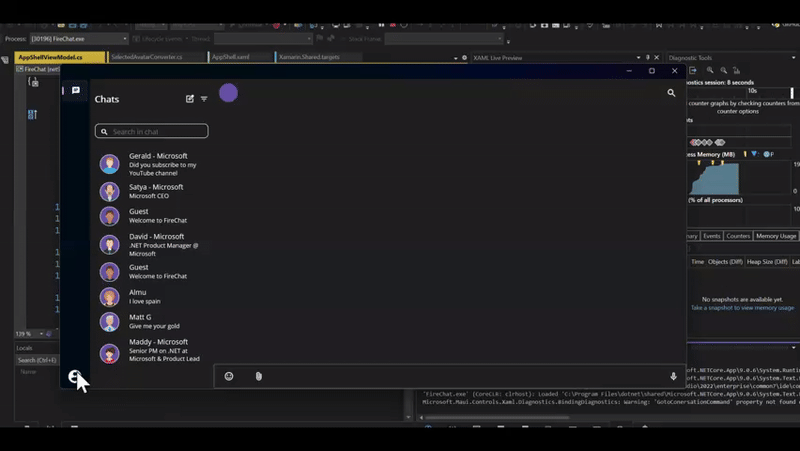Open the emoji picker icon
This screenshot has height=451, width=800.
coord(229,376)
